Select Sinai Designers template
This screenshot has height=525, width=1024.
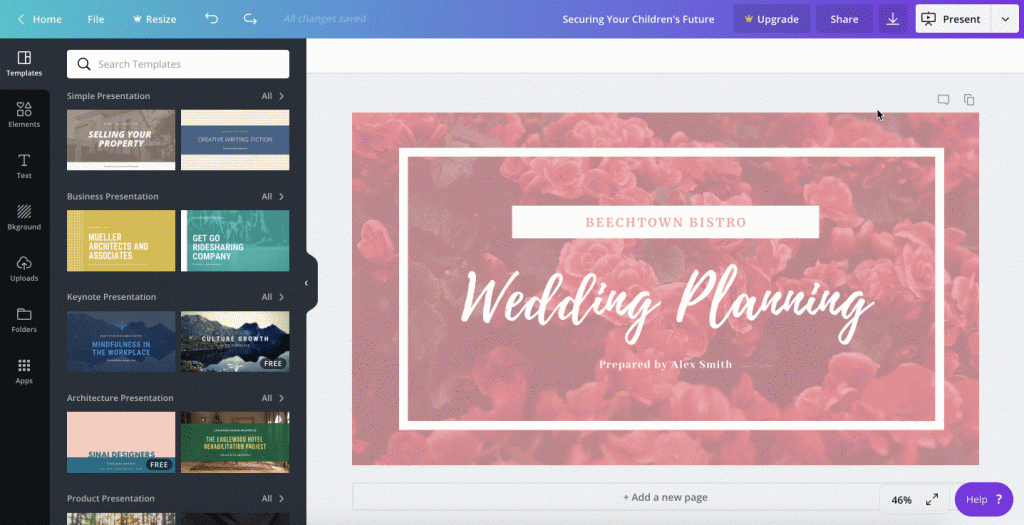click(x=121, y=442)
